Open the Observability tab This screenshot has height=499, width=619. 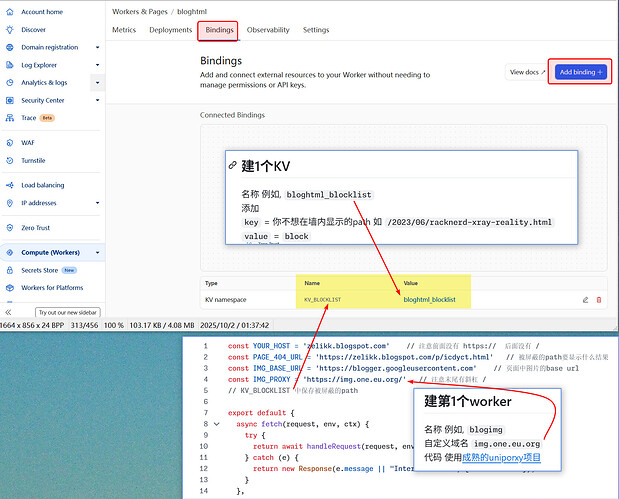[268, 30]
